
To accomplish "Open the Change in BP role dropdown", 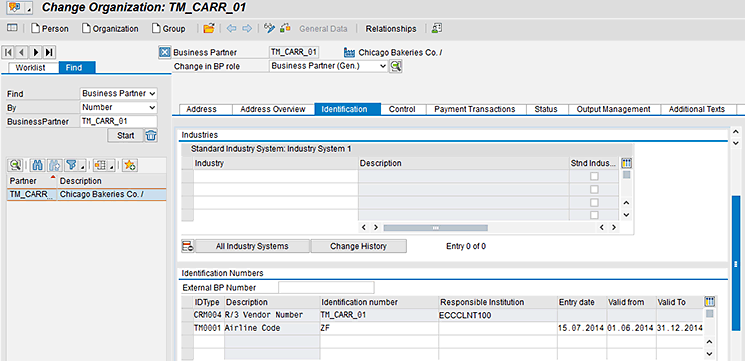I will pyautogui.click(x=329, y=66).
